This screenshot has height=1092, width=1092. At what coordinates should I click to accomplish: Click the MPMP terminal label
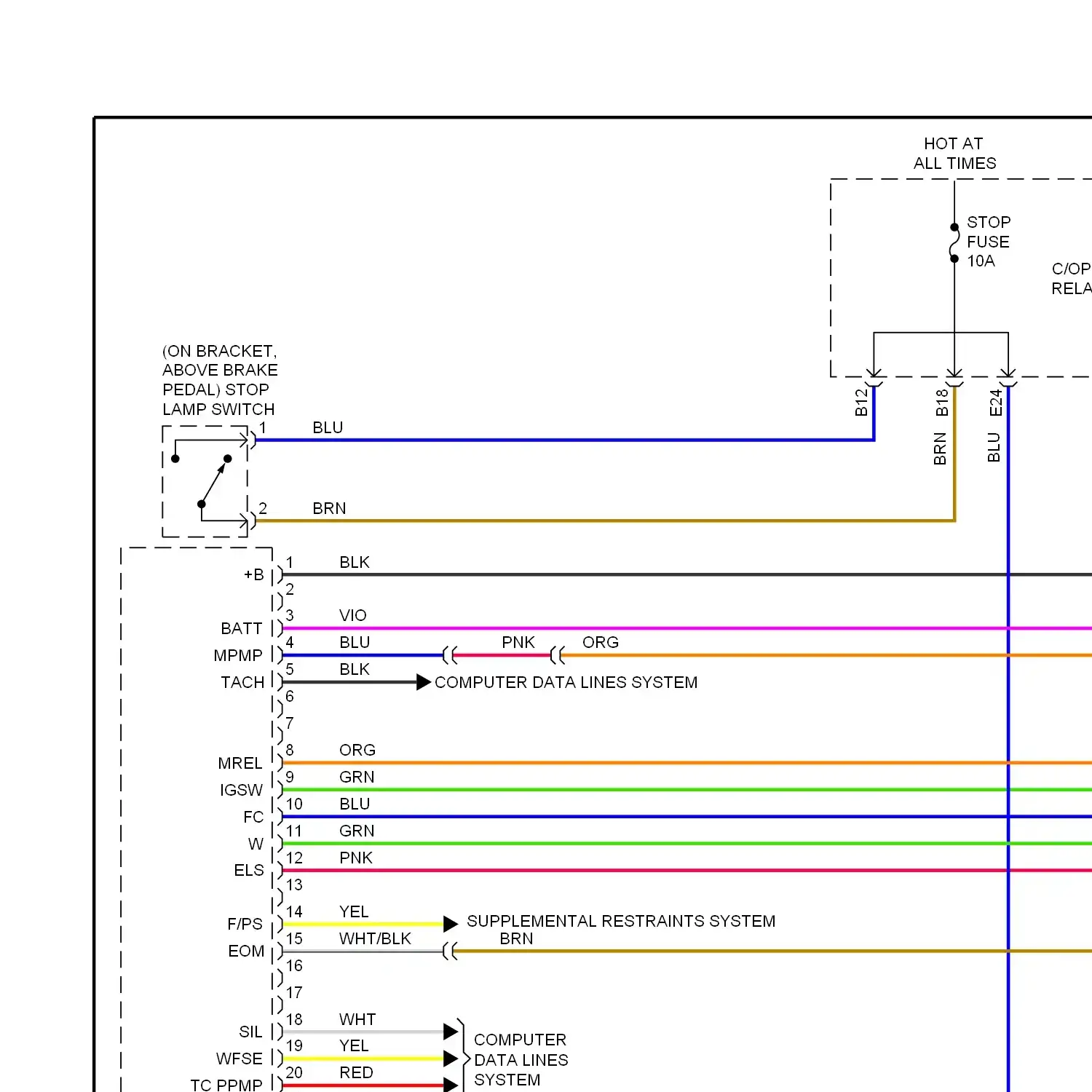tap(238, 655)
